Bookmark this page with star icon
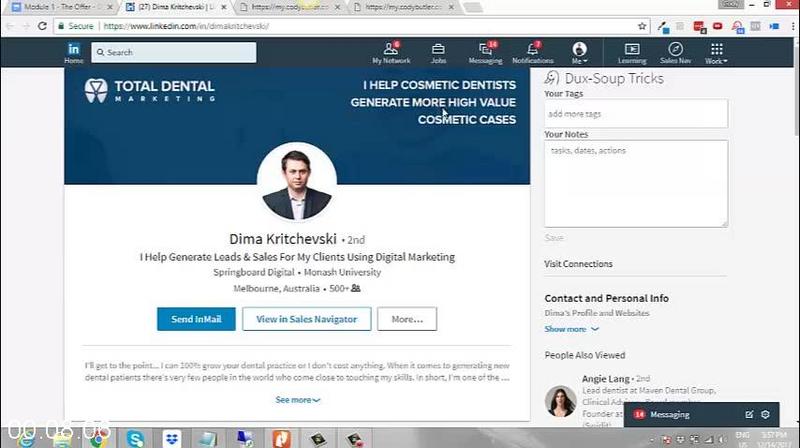 coord(642,26)
